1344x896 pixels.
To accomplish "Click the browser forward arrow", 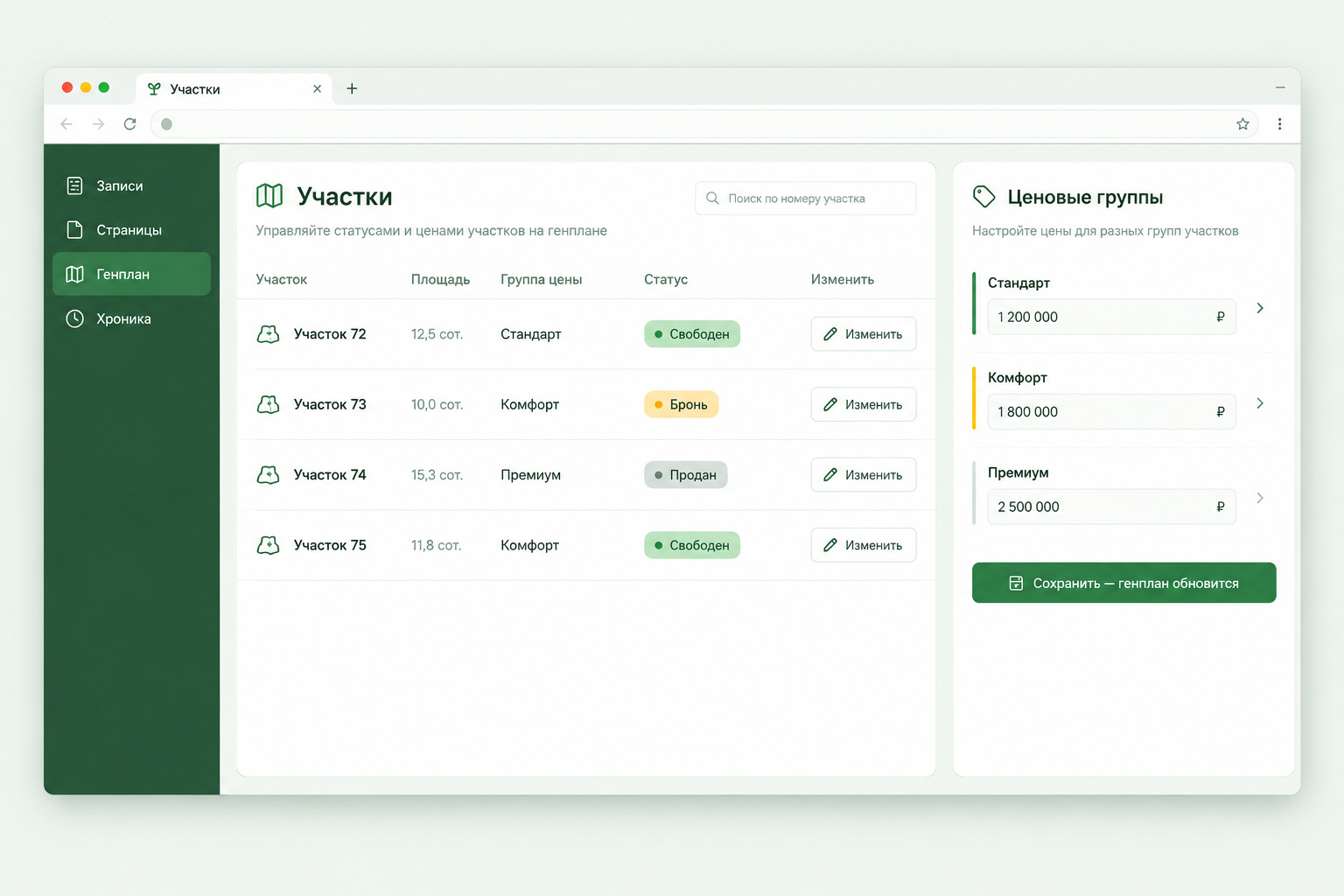I will (98, 124).
